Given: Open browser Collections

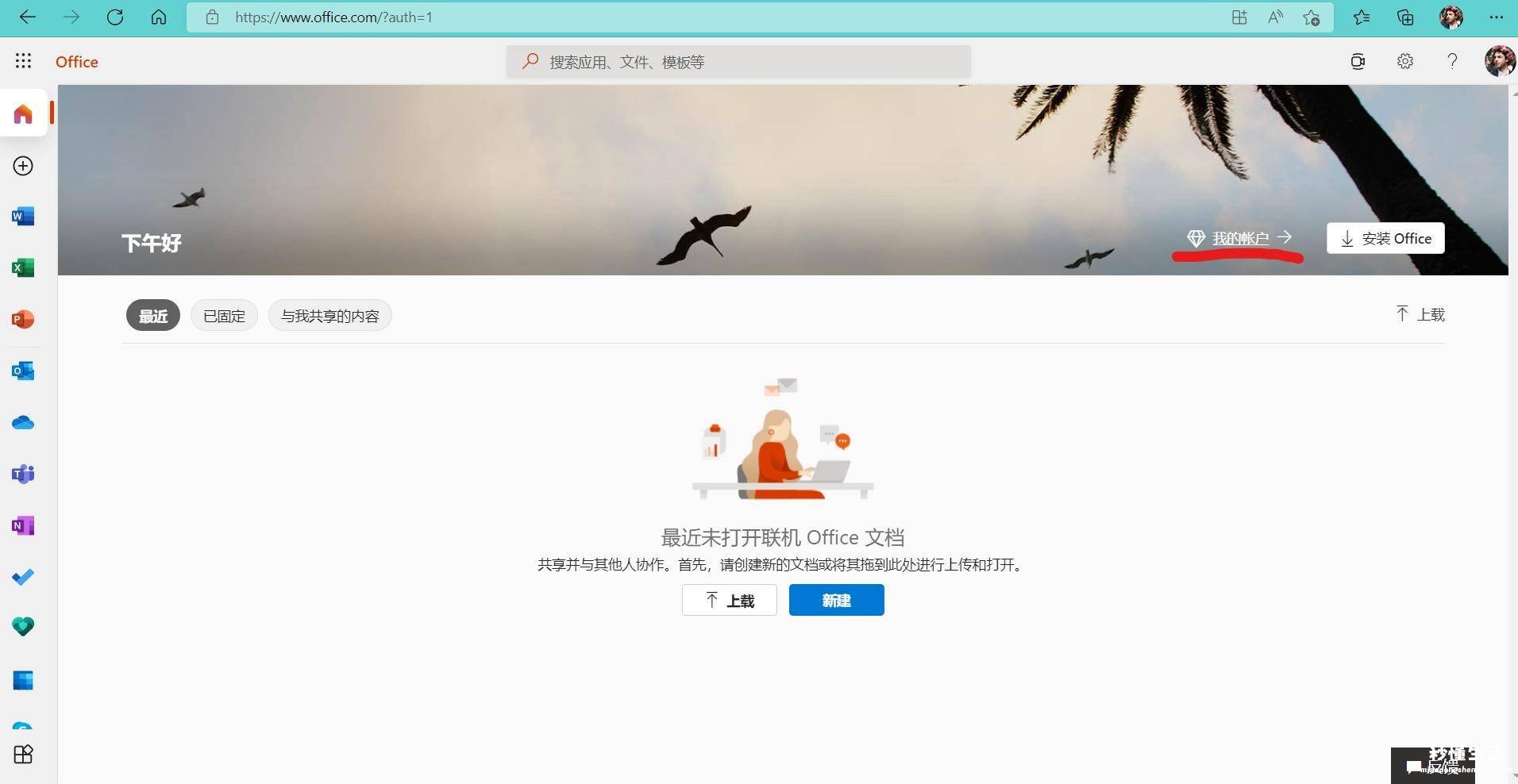Looking at the screenshot, I should tap(1406, 17).
